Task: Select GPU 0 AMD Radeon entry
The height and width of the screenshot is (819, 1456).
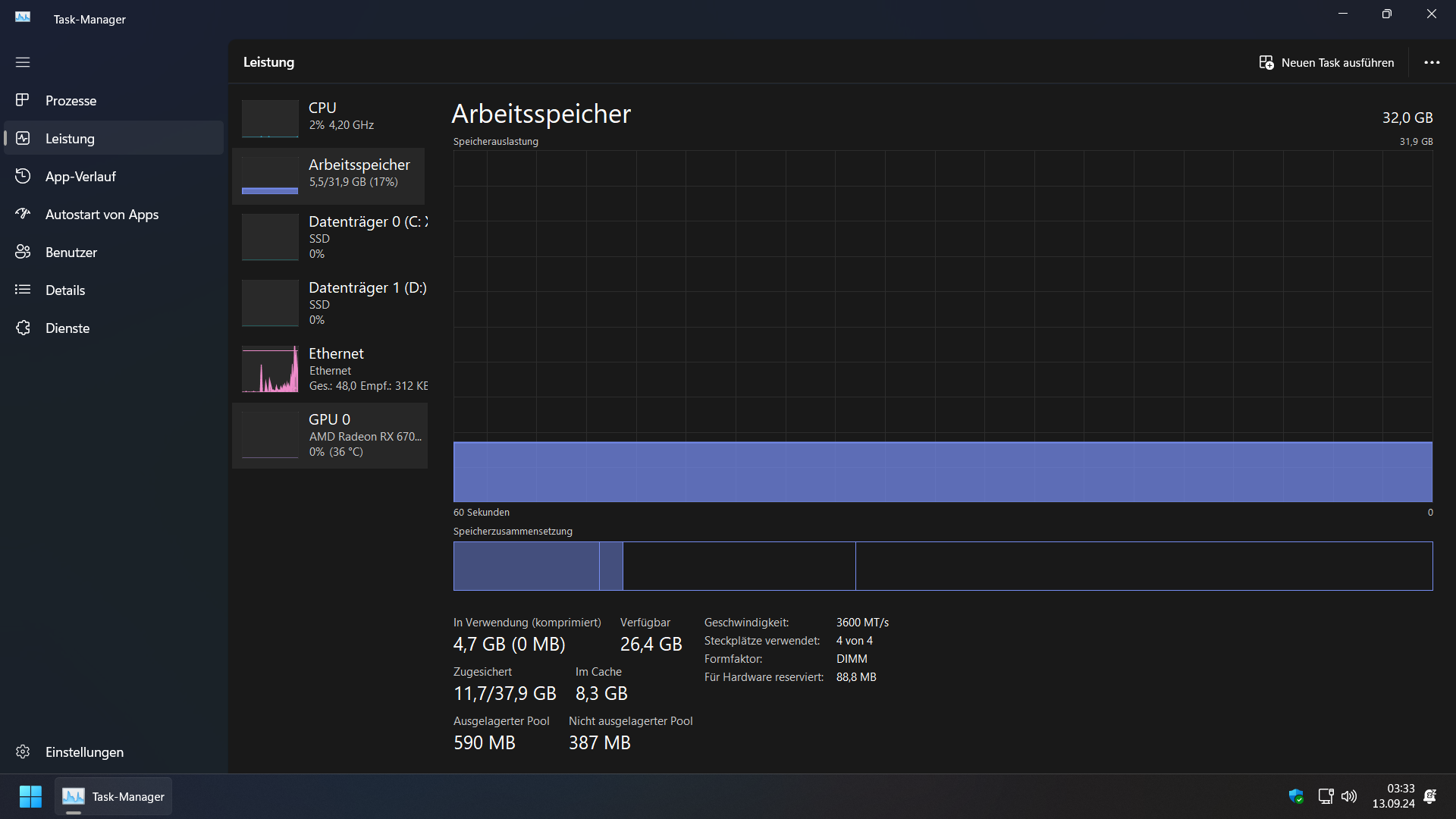Action: coord(330,435)
